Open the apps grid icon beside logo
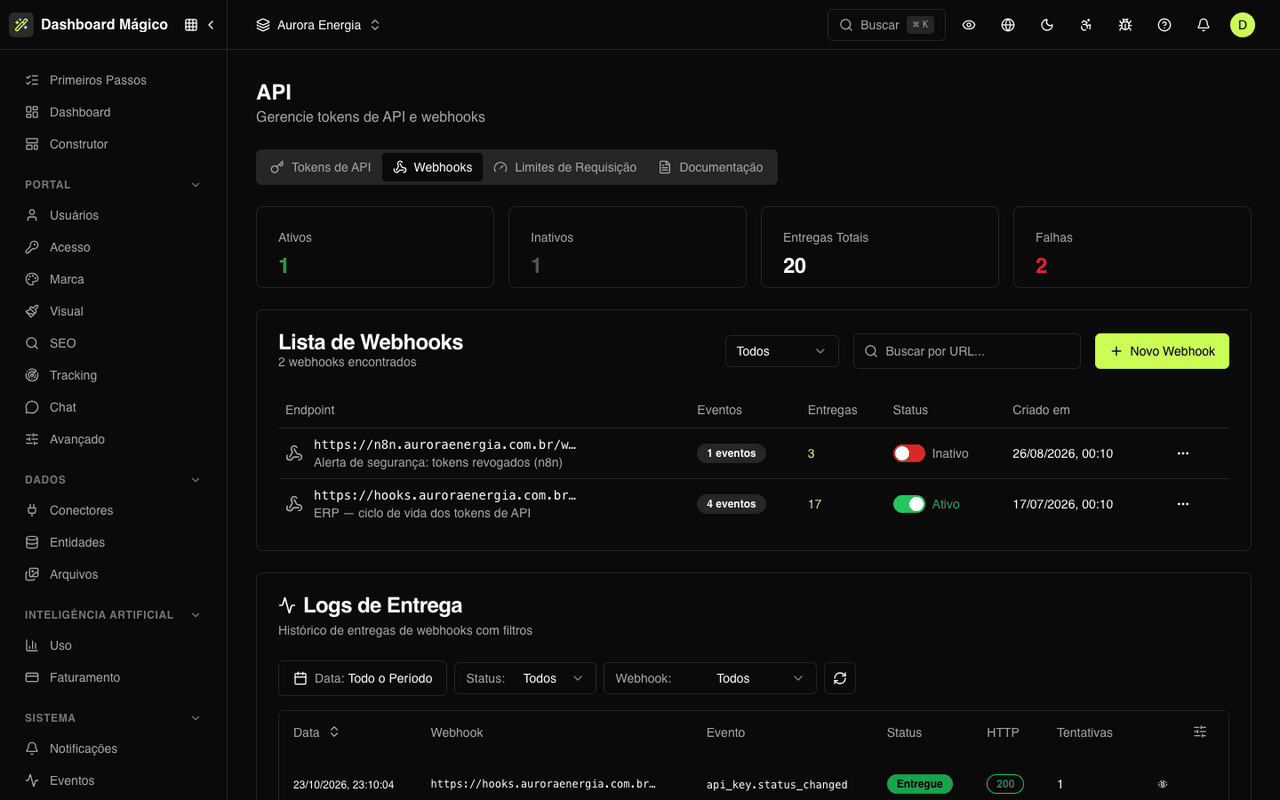 click(x=191, y=25)
